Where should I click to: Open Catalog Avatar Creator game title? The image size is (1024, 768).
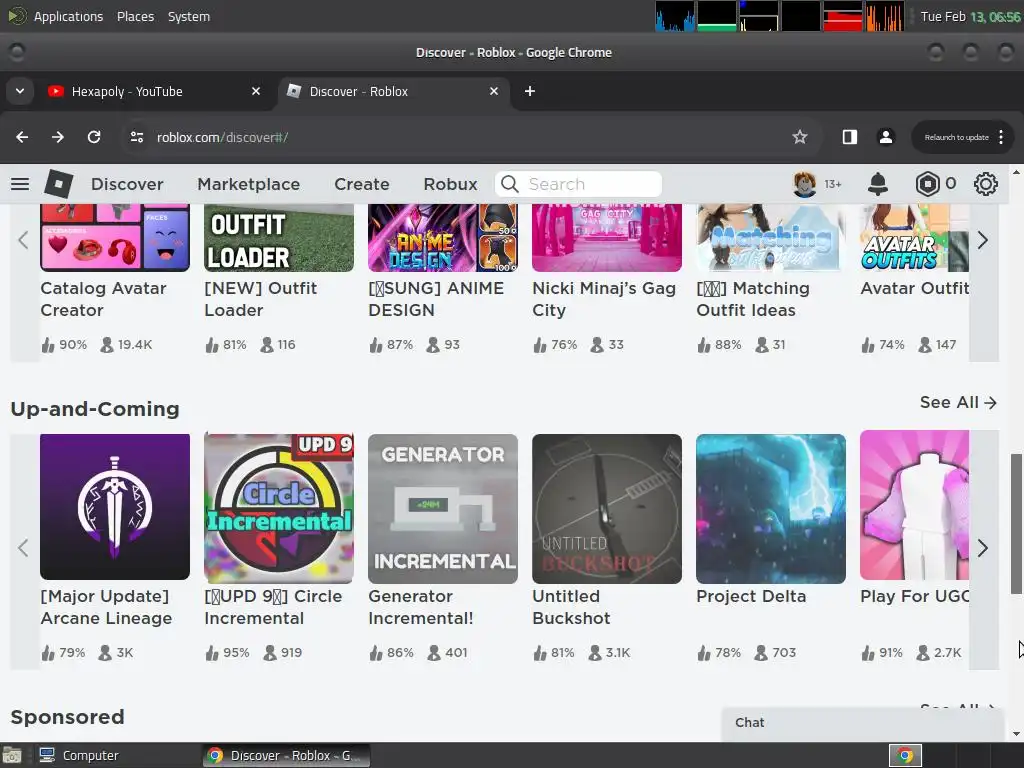[x=103, y=299]
